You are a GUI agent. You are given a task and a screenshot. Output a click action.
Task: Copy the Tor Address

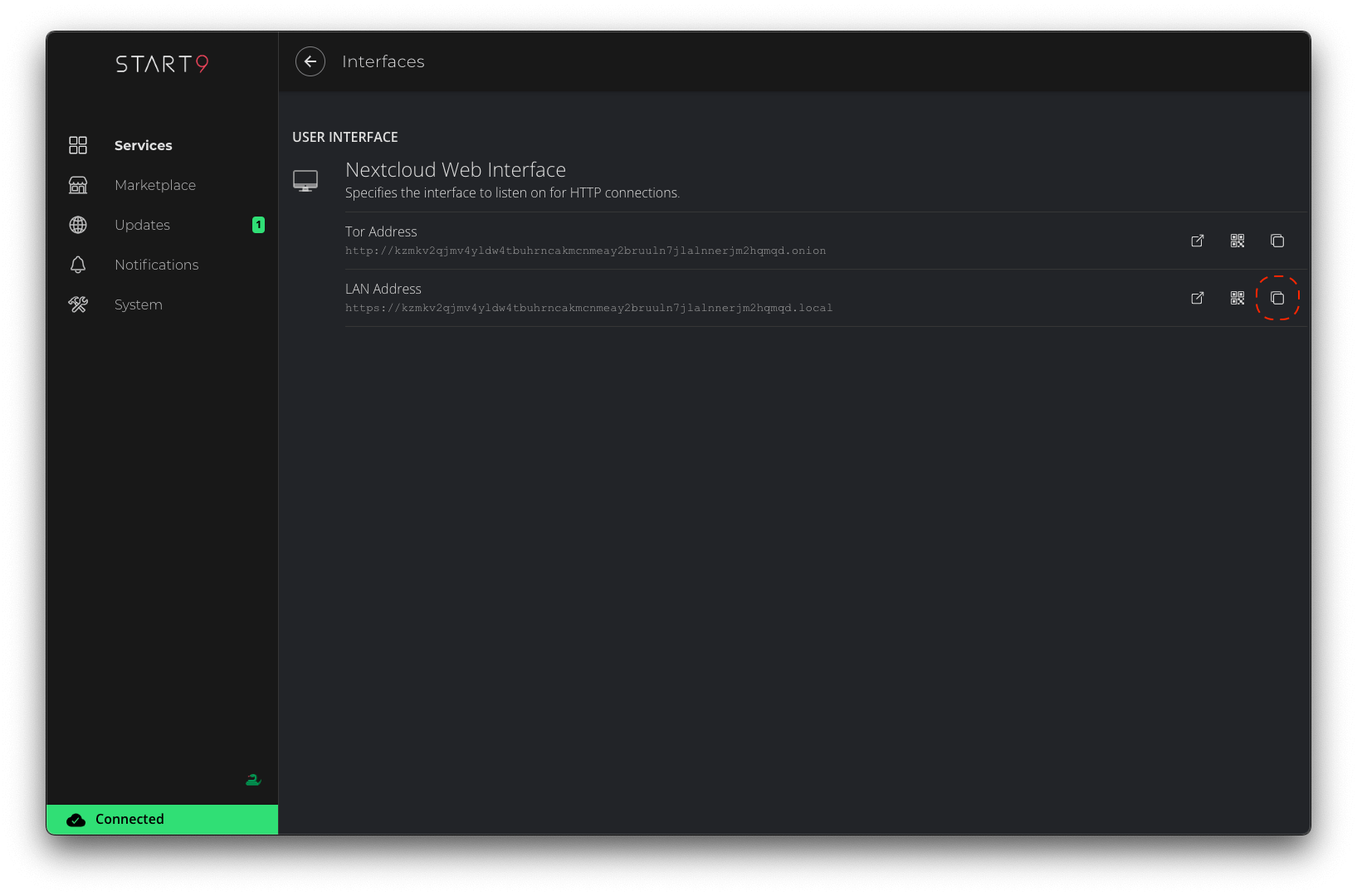pyautogui.click(x=1276, y=241)
